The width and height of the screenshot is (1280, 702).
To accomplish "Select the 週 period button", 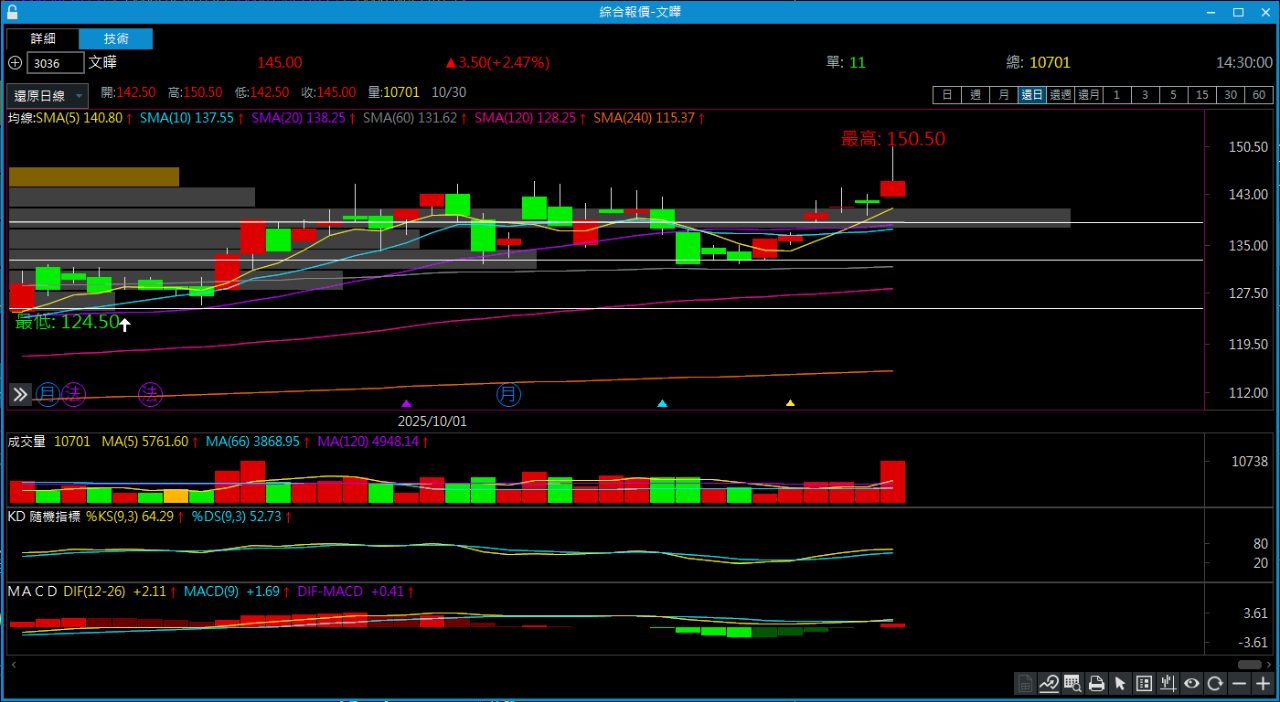I will click(x=975, y=95).
